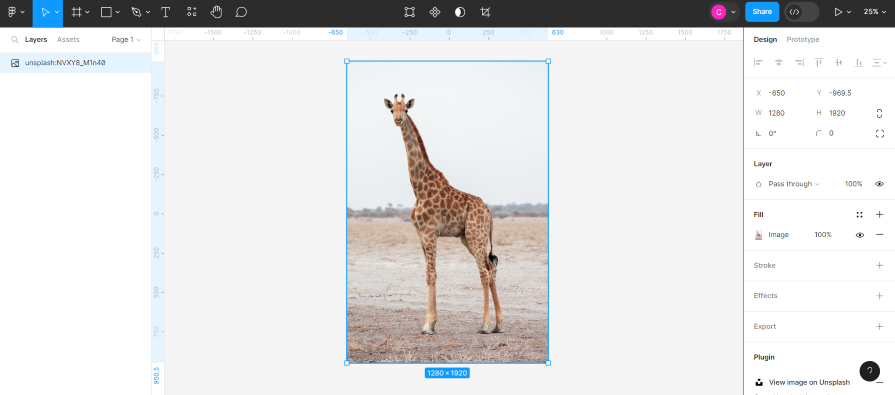Click Align top icon
Image resolution: width=895 pixels, height=395 pixels.
[x=819, y=62]
